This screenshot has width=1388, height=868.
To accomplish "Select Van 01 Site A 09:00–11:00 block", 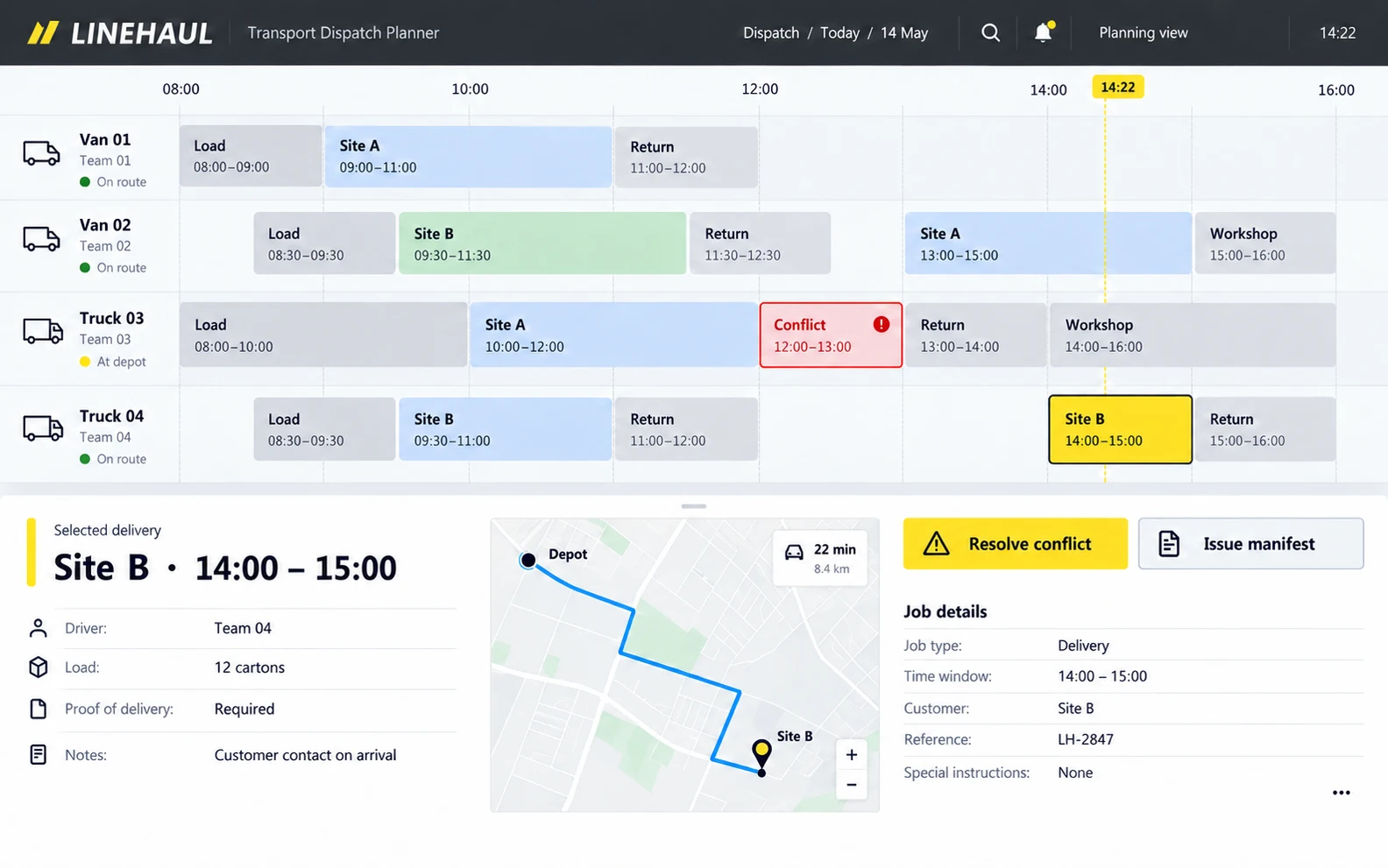I will (468, 157).
